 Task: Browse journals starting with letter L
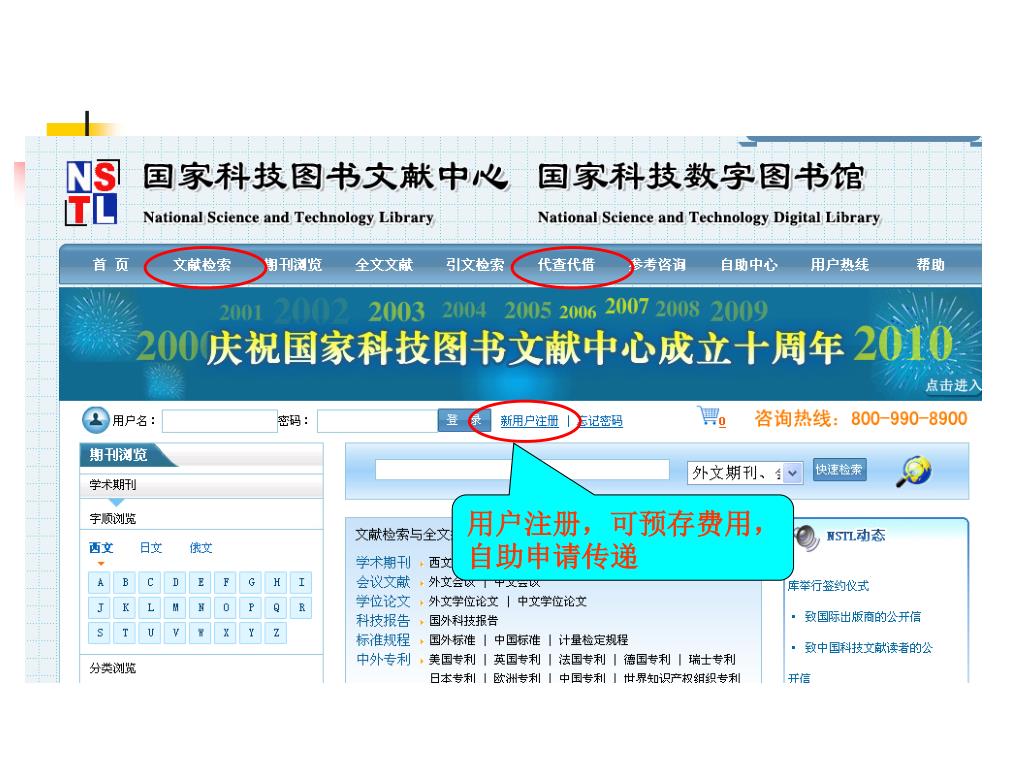150,607
